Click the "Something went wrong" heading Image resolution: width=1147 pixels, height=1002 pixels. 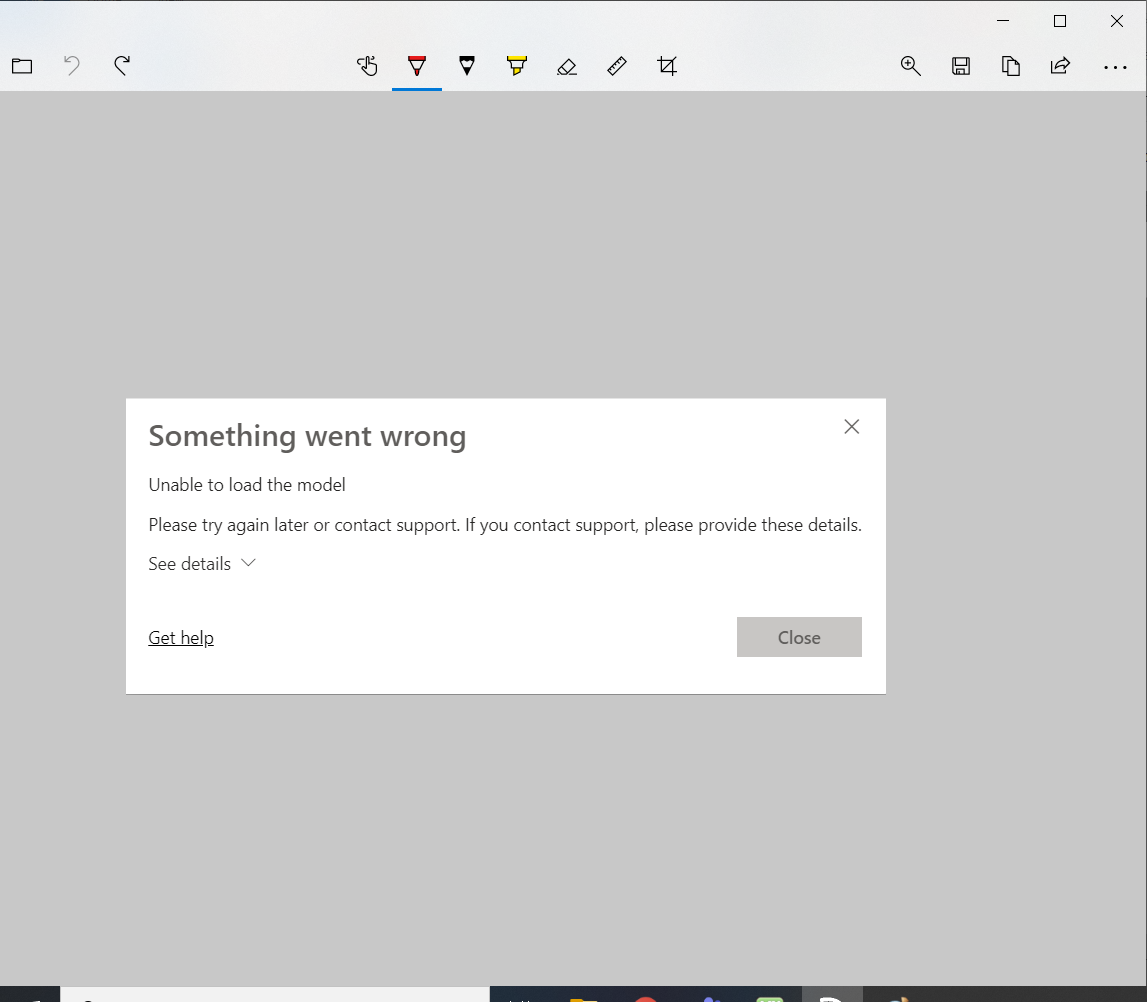click(x=307, y=437)
